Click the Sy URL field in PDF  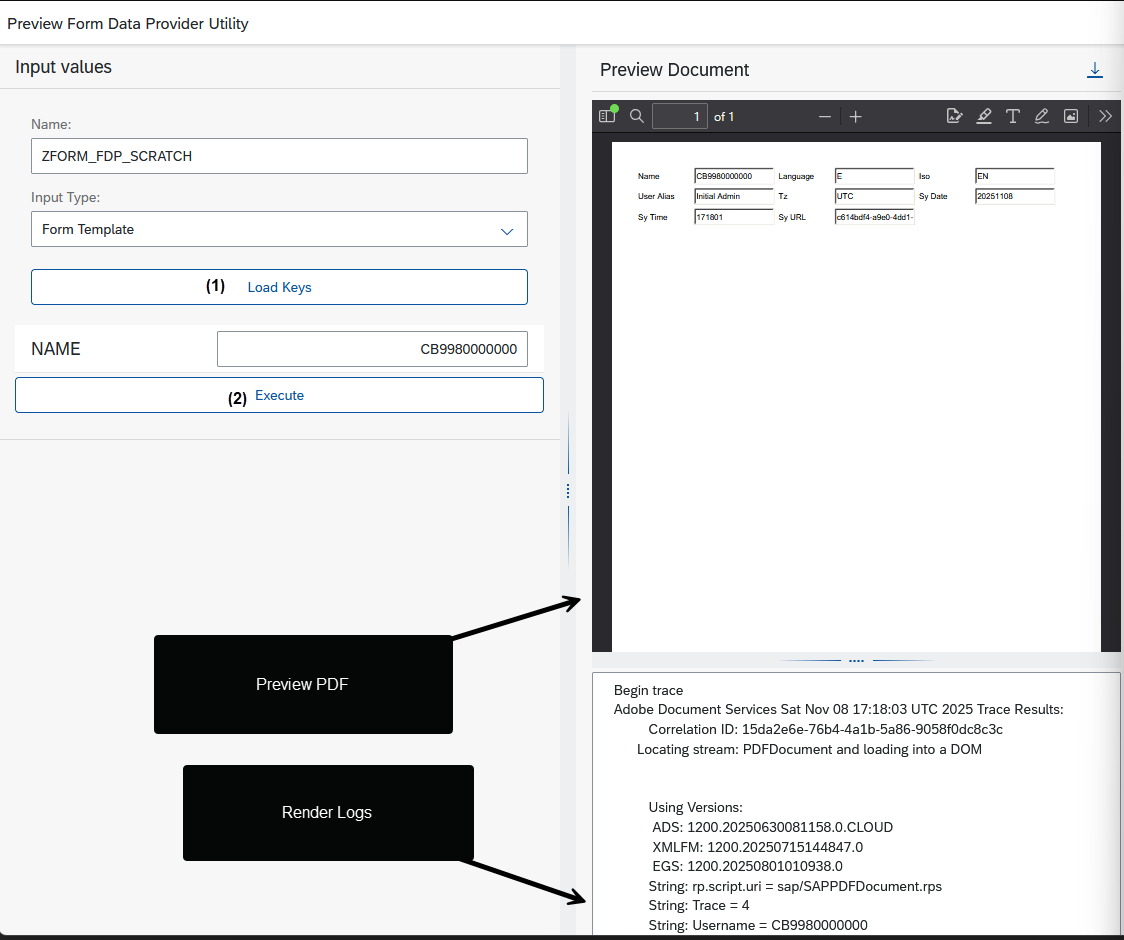click(874, 217)
